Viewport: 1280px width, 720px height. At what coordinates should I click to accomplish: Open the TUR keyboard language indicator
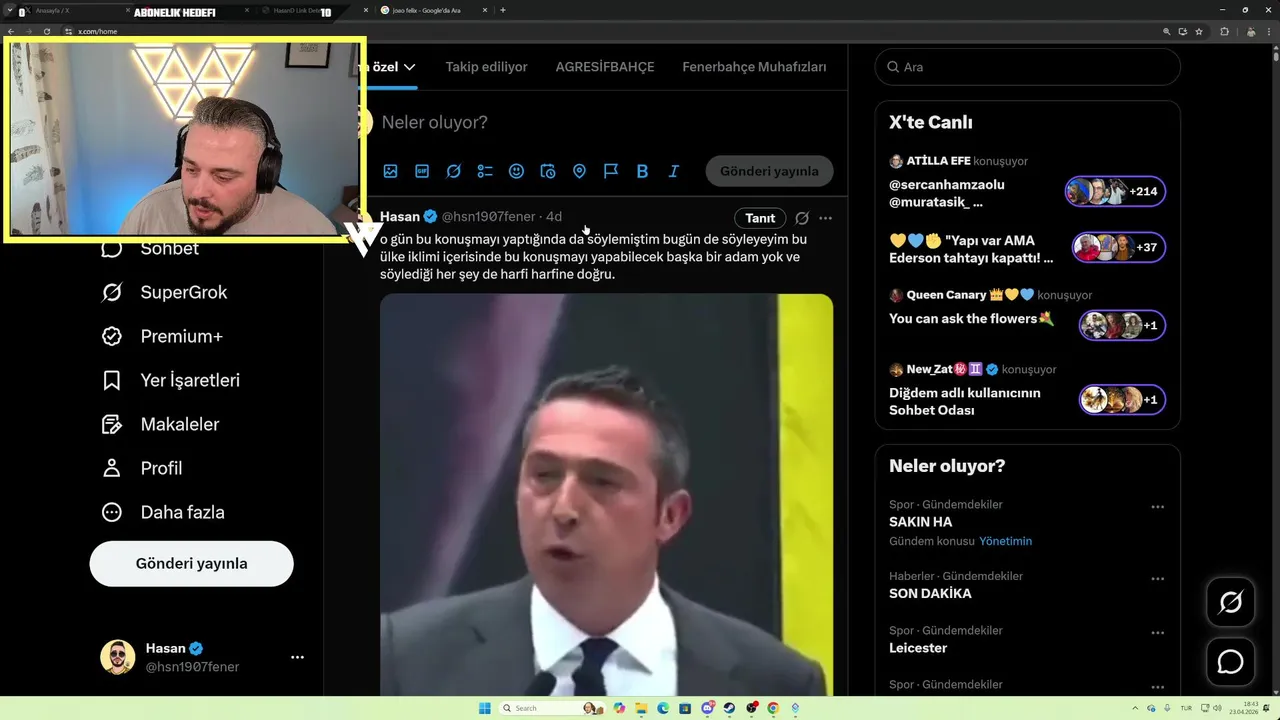[1186, 708]
